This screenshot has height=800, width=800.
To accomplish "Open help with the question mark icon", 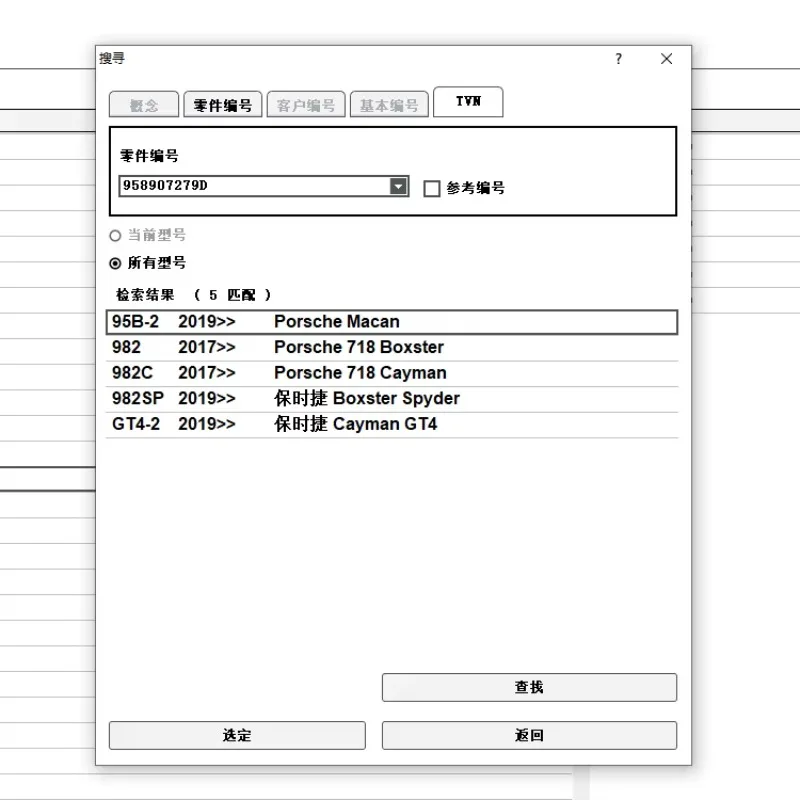I will click(x=618, y=59).
